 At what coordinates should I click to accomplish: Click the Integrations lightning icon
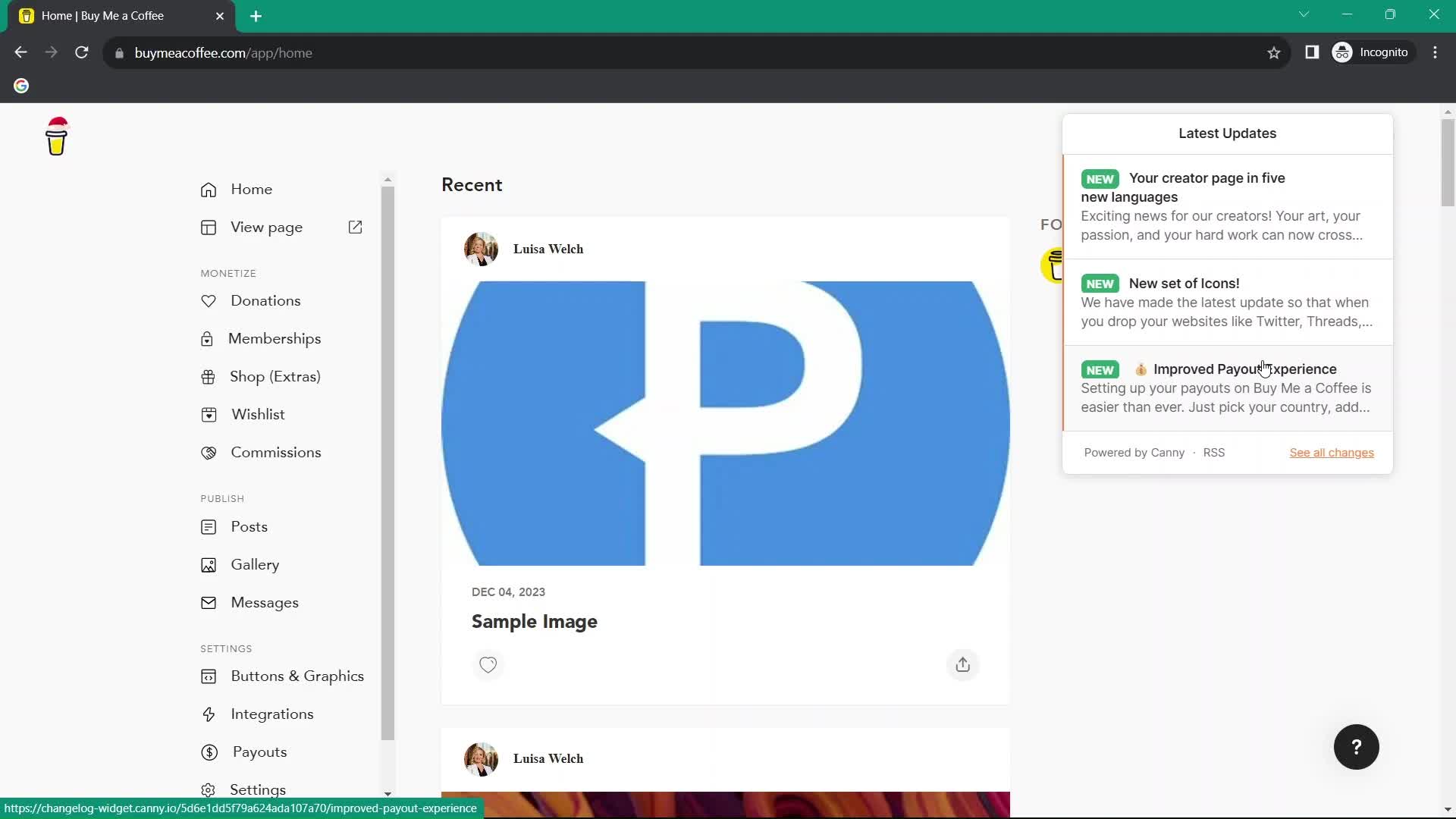pyautogui.click(x=209, y=714)
